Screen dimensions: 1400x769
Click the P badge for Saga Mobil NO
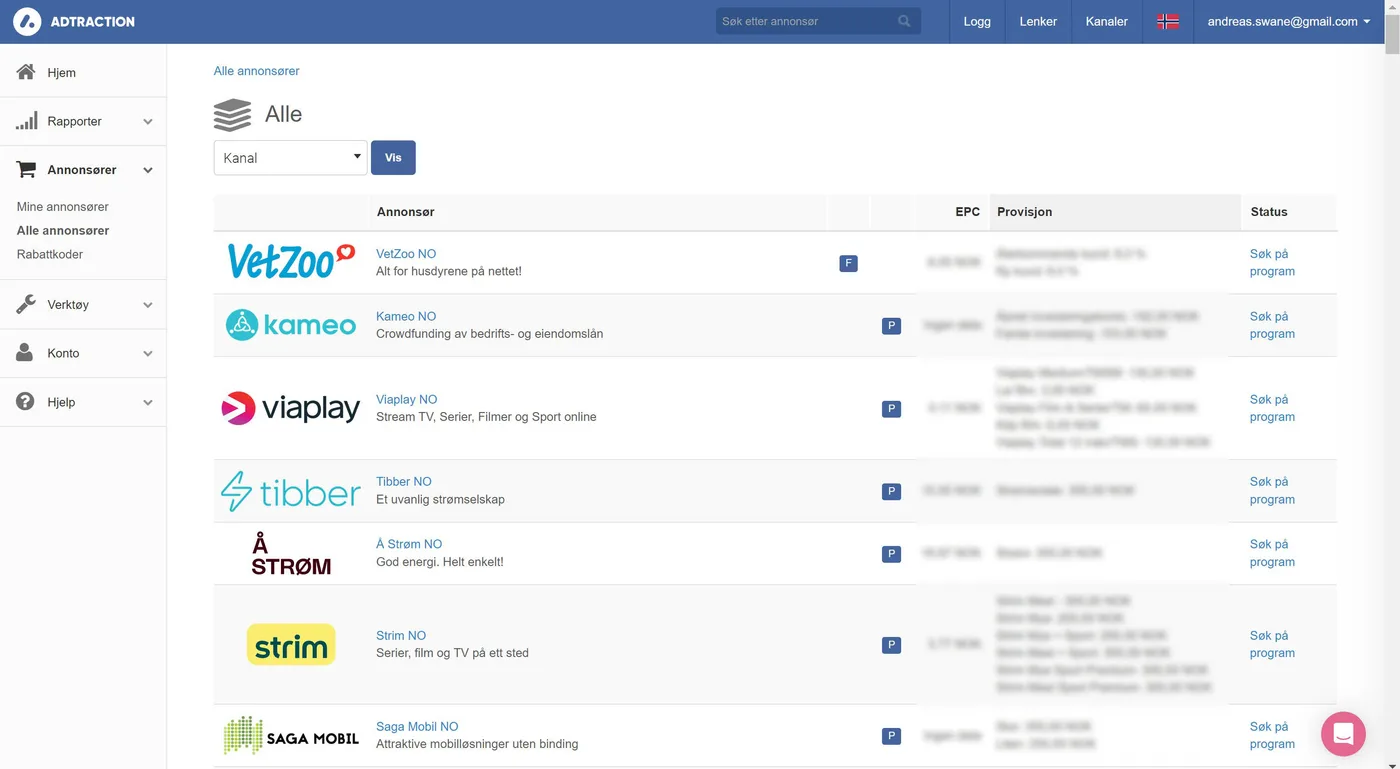pos(891,736)
